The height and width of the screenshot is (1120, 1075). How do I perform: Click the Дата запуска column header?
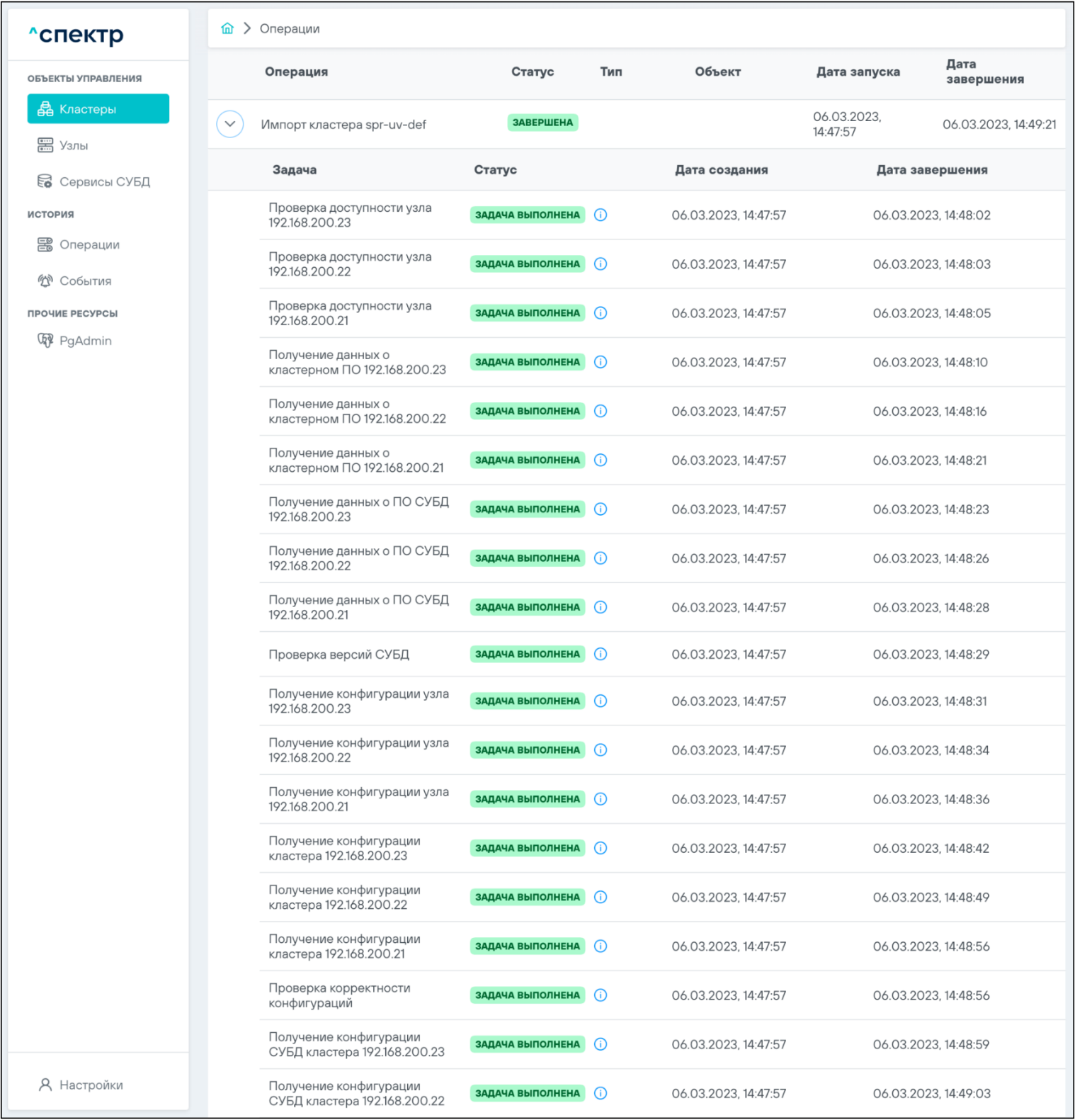[858, 72]
